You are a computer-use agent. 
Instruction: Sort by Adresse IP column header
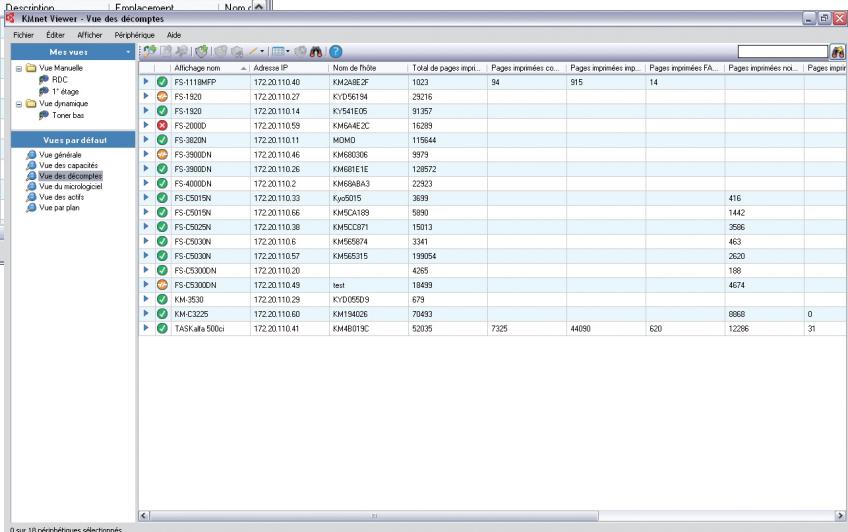[x=289, y=68]
